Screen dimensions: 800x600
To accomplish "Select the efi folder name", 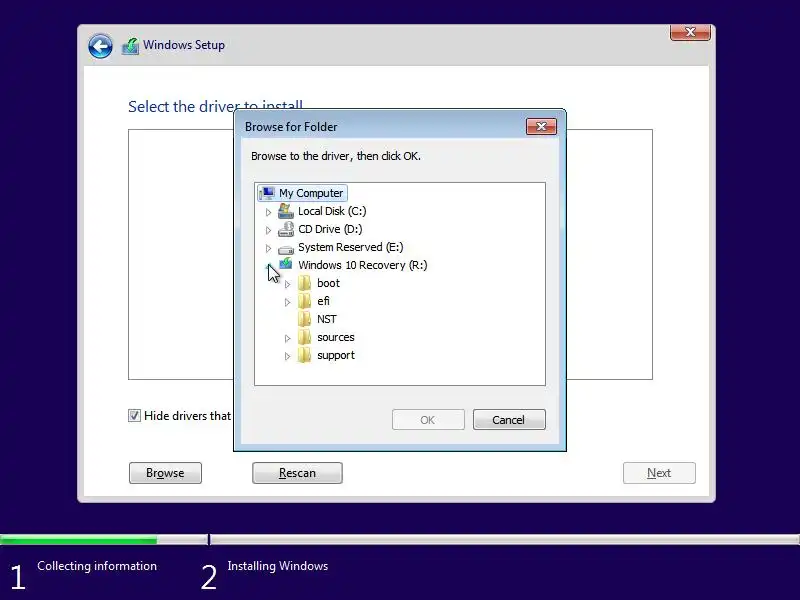I will click(323, 301).
